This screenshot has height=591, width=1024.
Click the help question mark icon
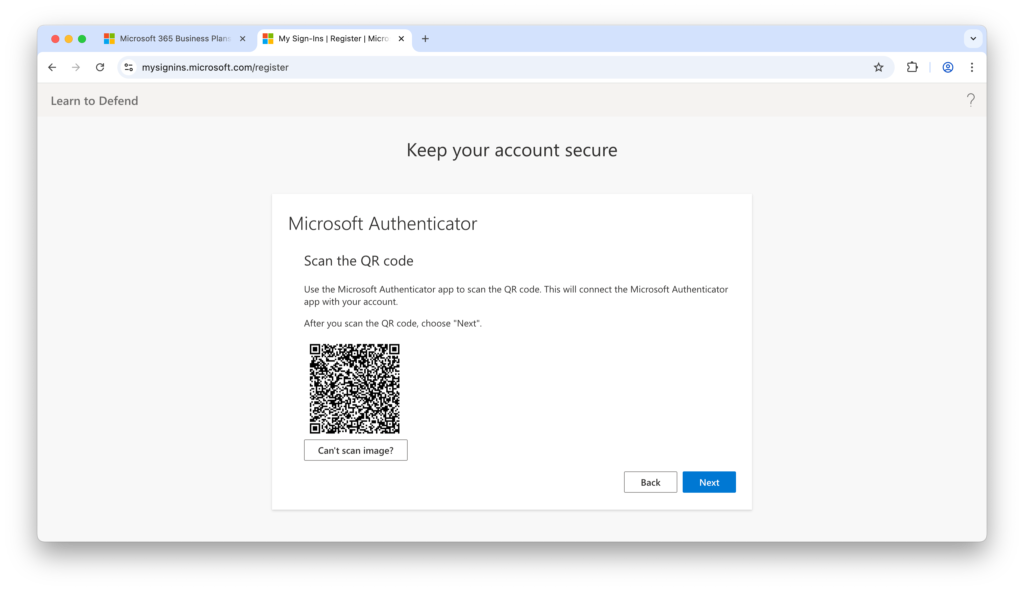click(970, 100)
